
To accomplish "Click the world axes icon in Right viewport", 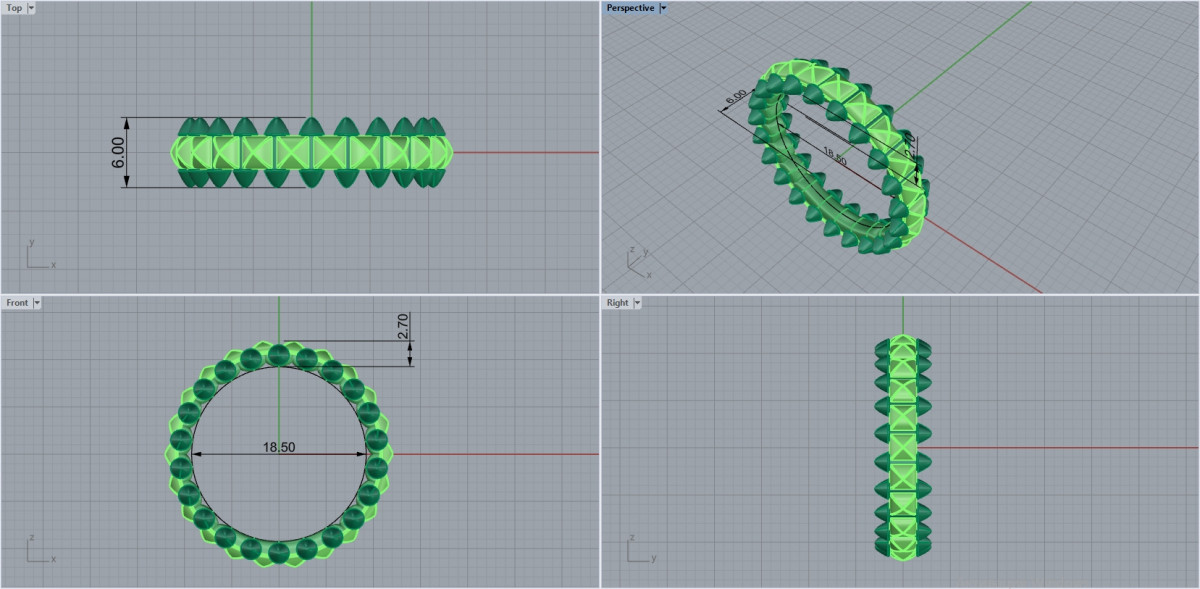I will click(638, 551).
